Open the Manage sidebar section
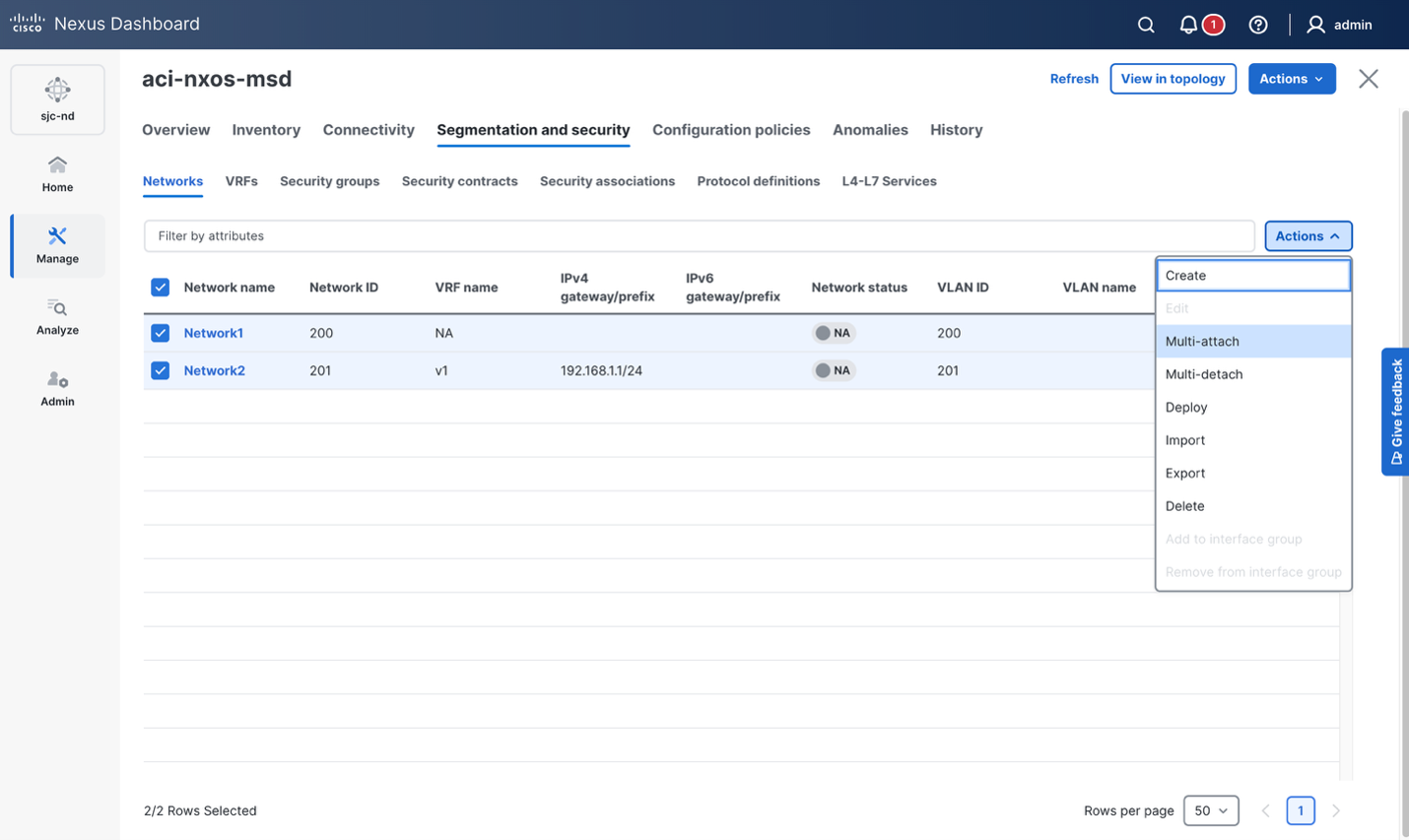The image size is (1409, 840). pos(57,245)
